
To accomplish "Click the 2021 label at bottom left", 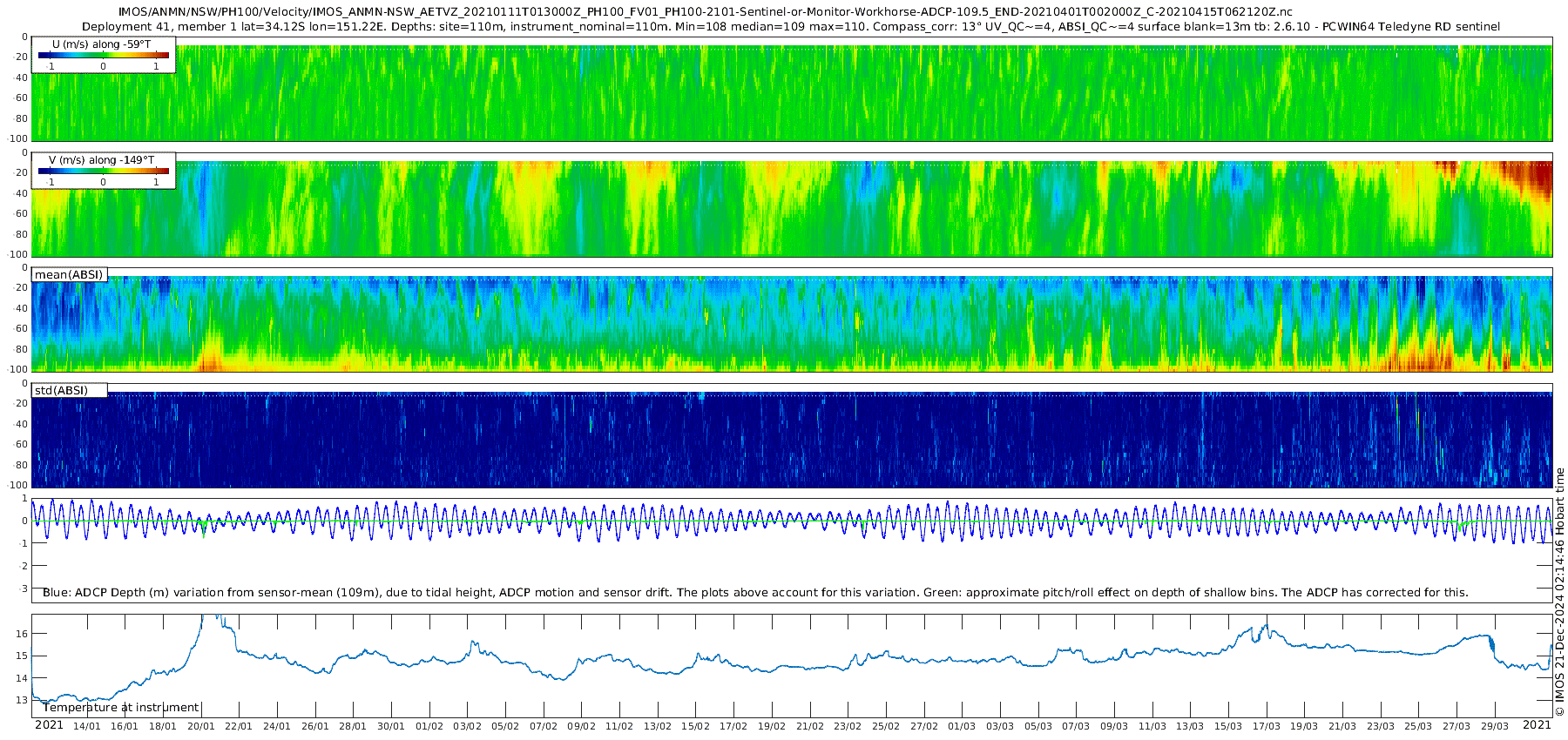I will [x=49, y=725].
